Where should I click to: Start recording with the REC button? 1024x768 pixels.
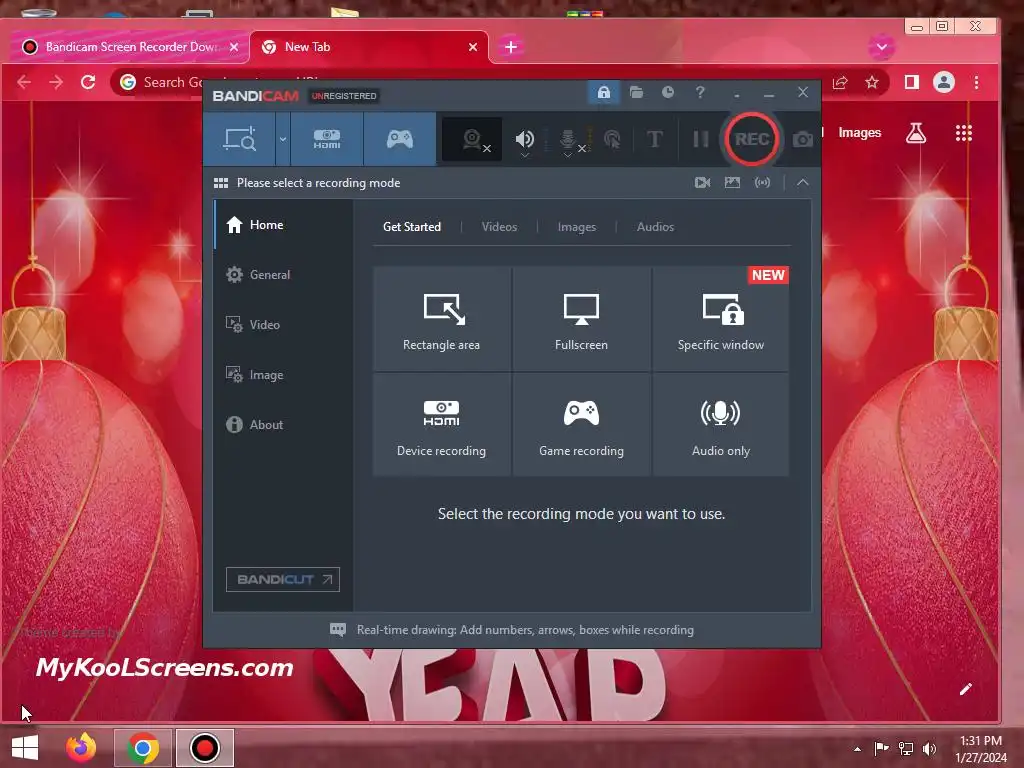pyautogui.click(x=752, y=139)
